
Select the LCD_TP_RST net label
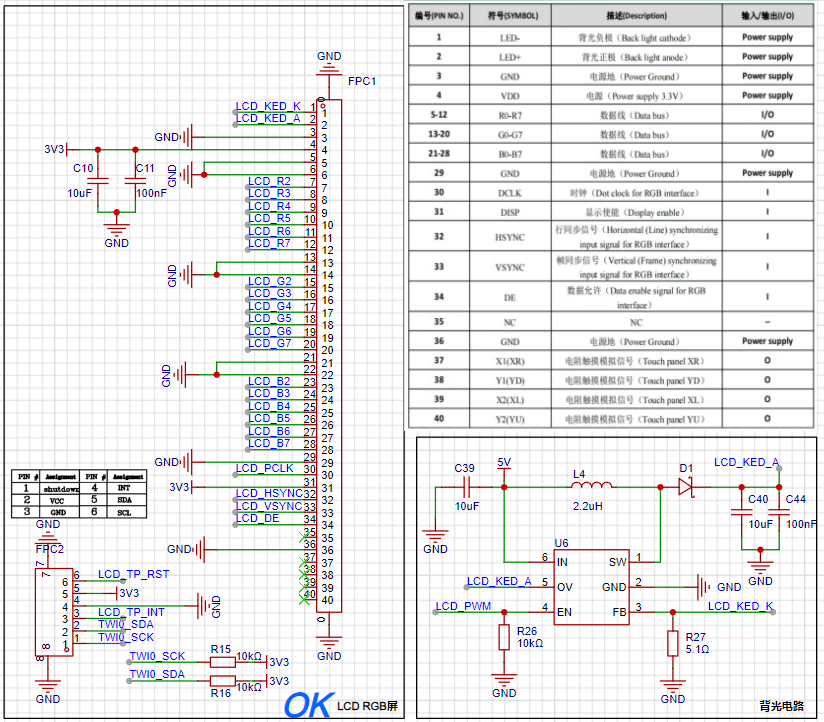(133, 574)
